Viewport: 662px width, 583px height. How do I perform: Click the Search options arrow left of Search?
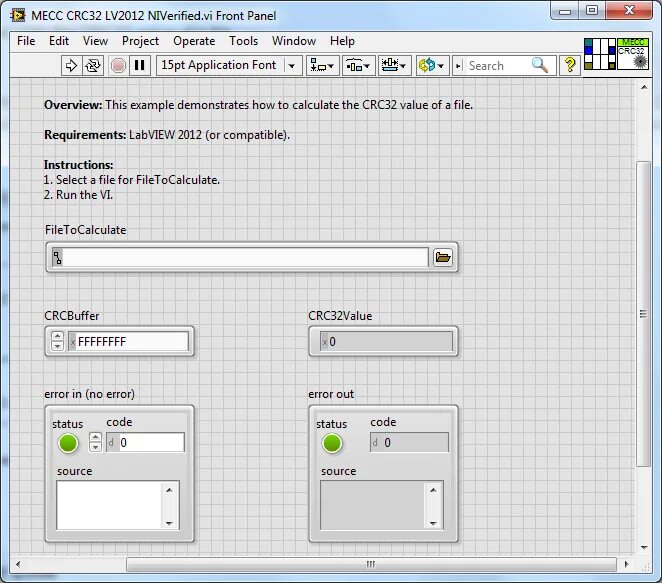coord(458,66)
